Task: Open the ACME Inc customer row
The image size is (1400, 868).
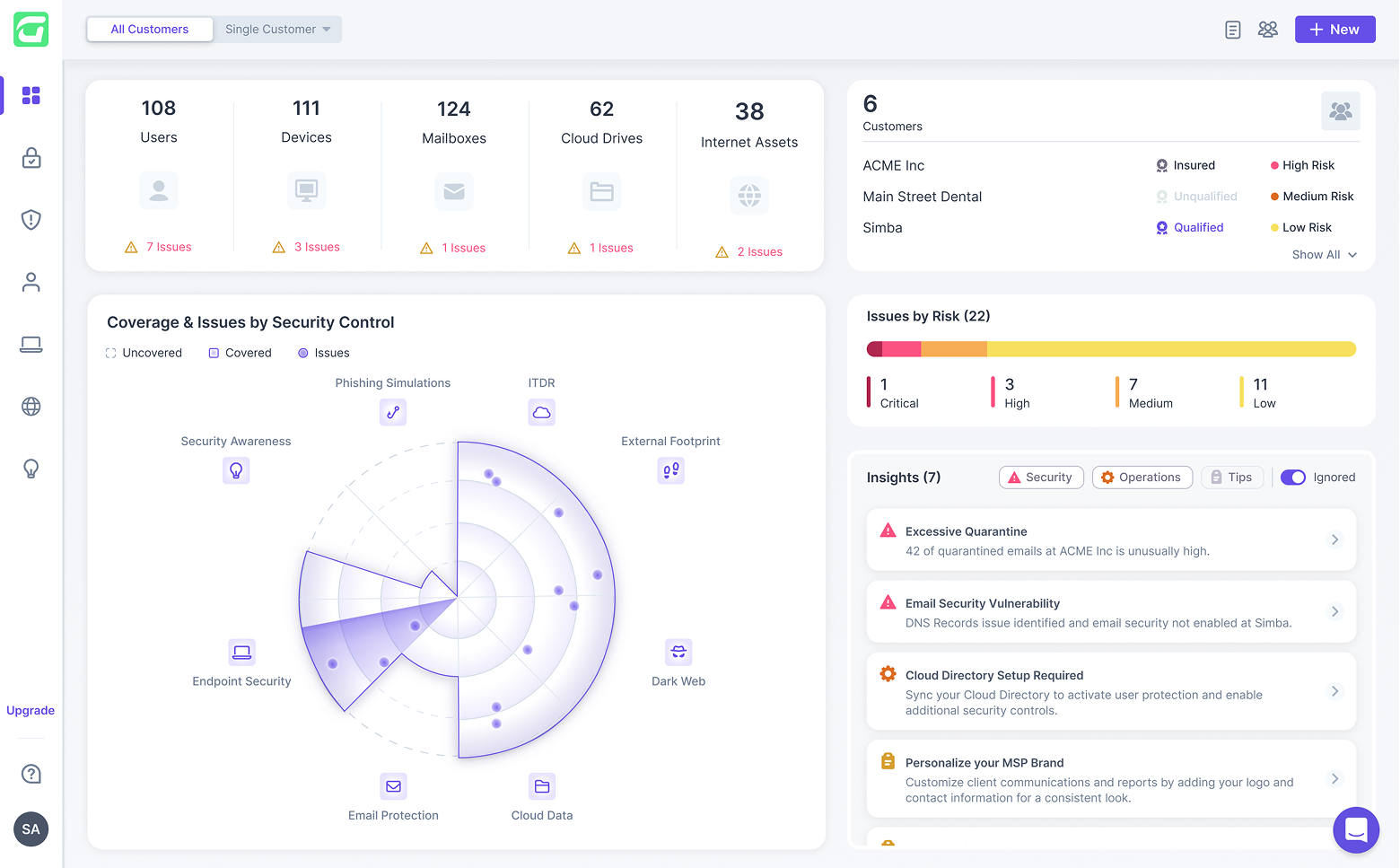Action: [x=1111, y=165]
